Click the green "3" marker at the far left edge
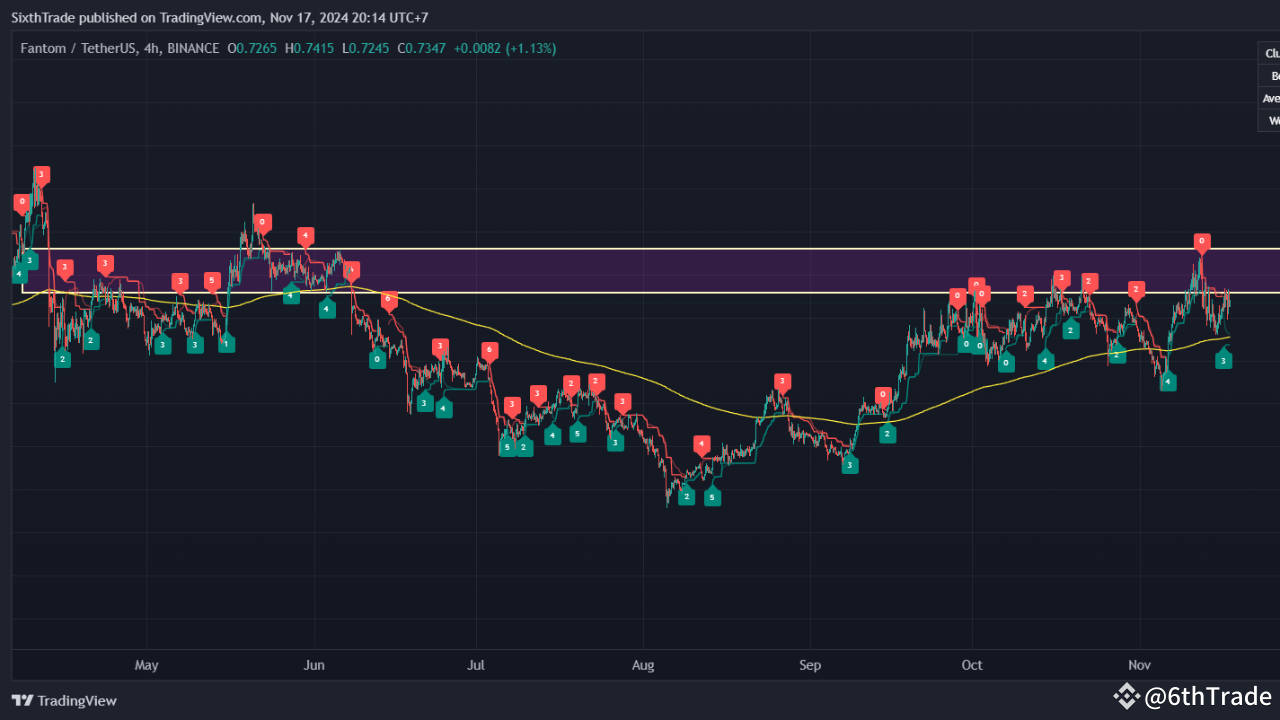 click(29, 259)
